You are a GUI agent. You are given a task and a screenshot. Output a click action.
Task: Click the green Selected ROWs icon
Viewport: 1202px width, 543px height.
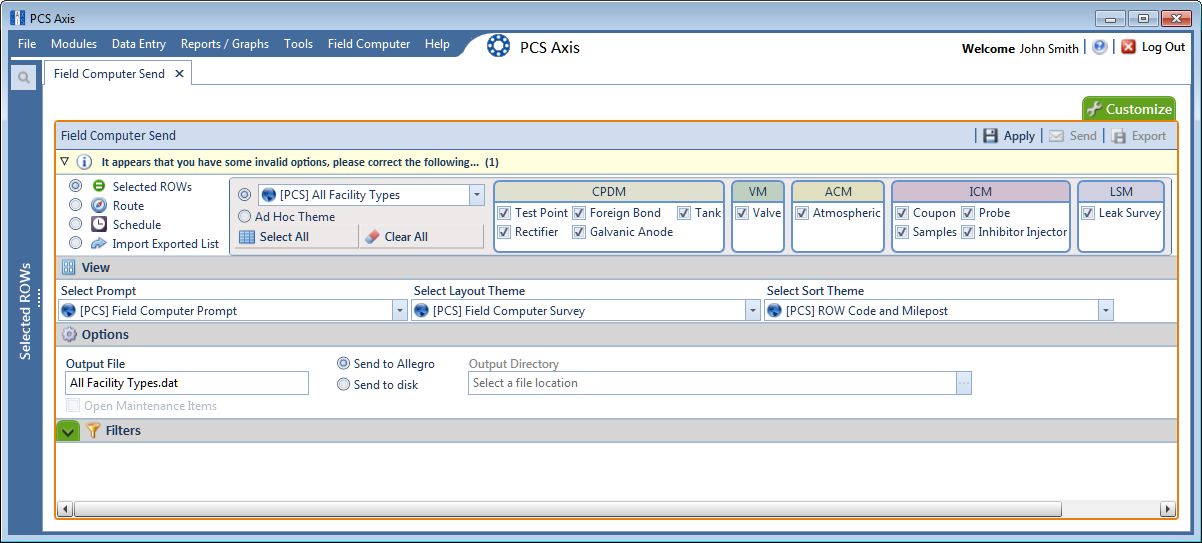point(99,186)
